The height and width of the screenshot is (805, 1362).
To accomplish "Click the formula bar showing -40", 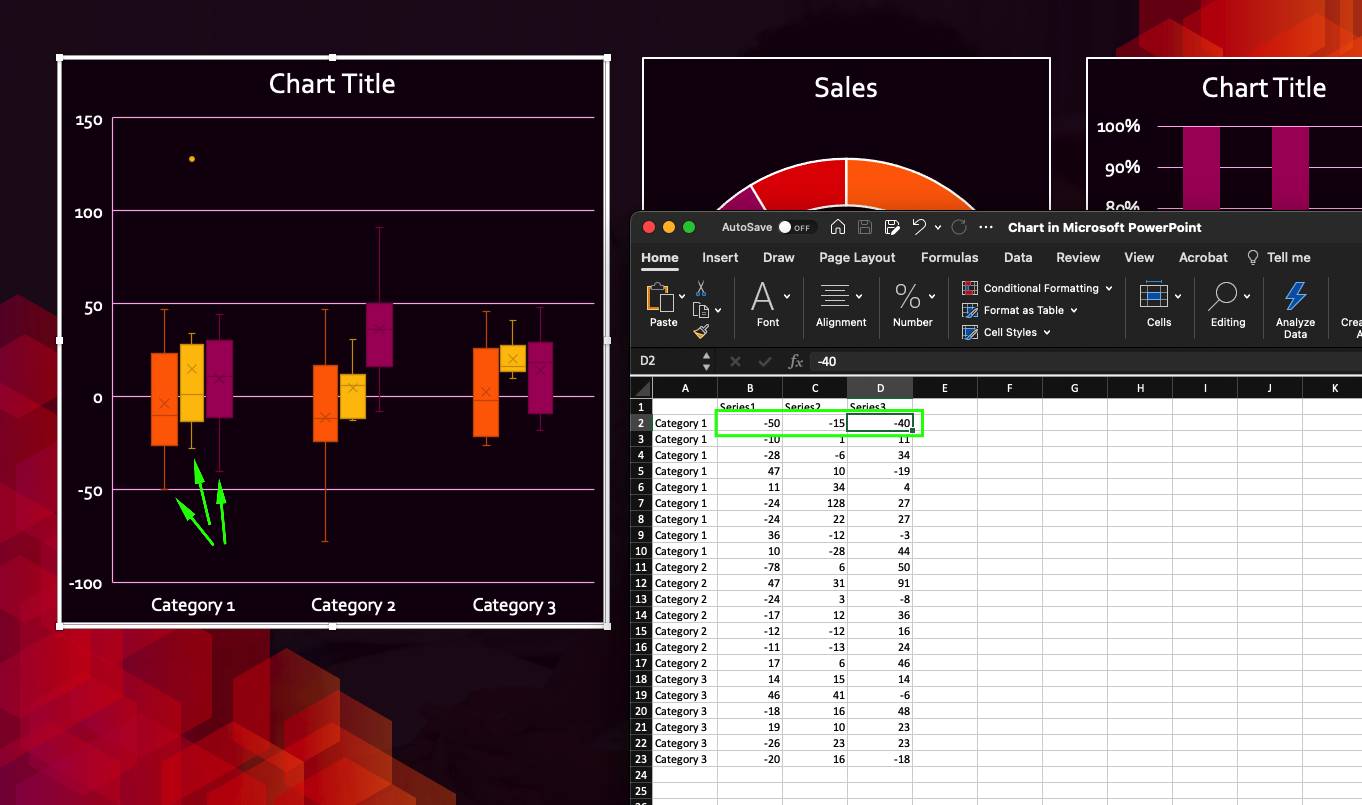I will pos(830,361).
